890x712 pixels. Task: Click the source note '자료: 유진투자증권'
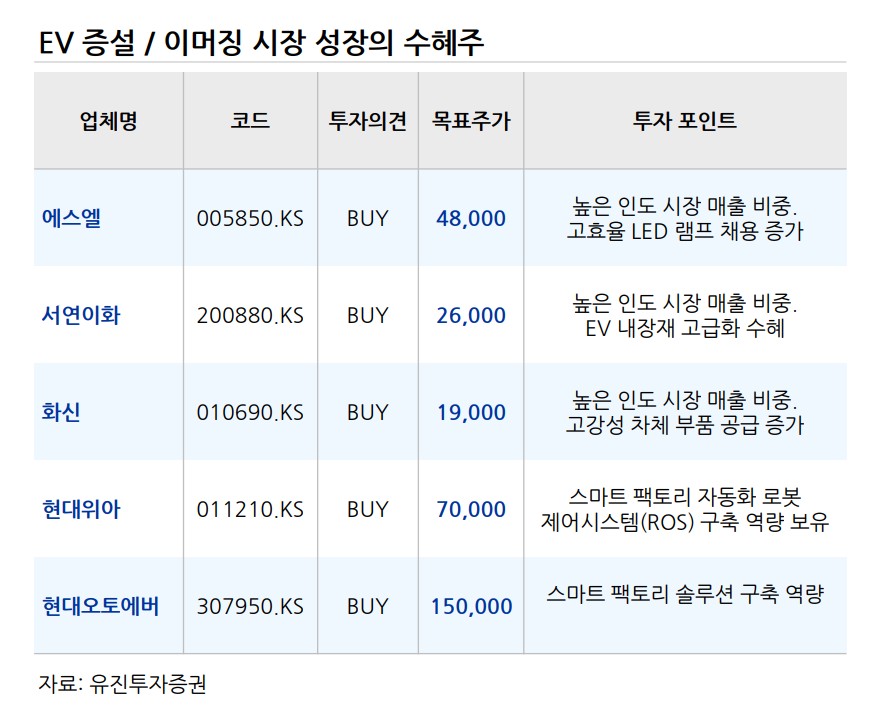123,684
